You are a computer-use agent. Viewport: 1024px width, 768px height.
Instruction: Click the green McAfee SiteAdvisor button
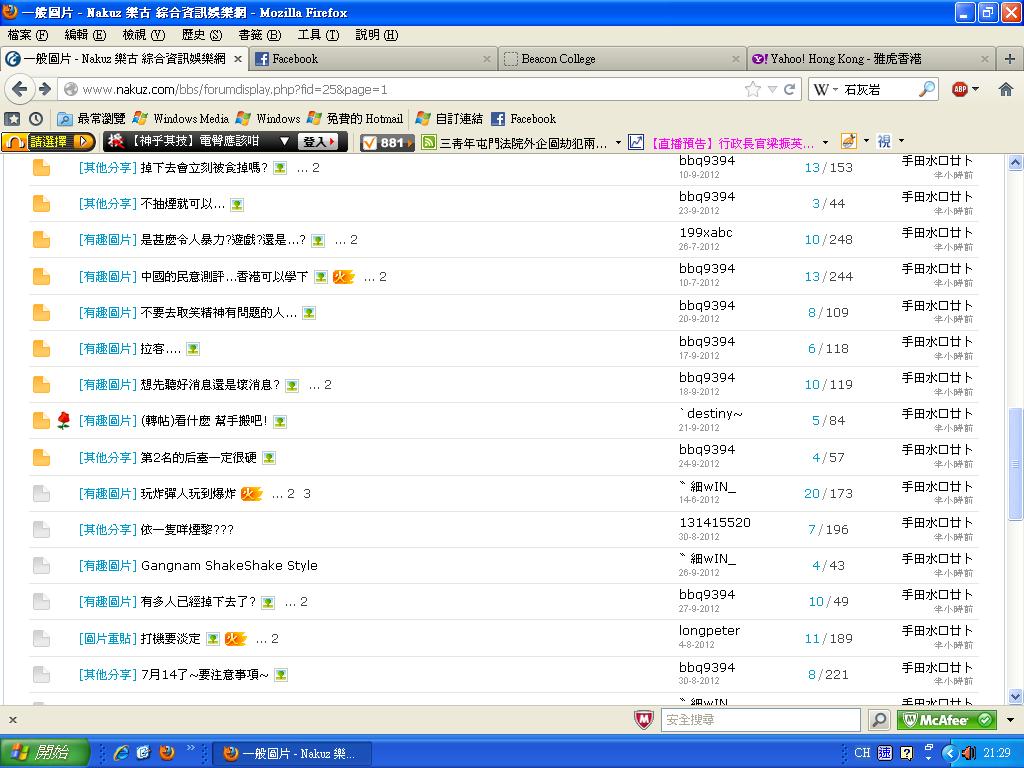[x=947, y=720]
